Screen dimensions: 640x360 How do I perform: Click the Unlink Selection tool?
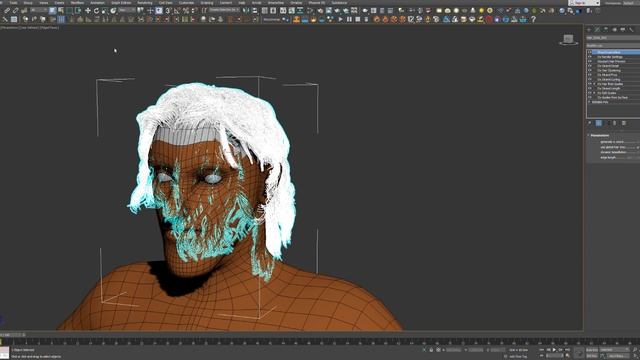tap(16, 10)
